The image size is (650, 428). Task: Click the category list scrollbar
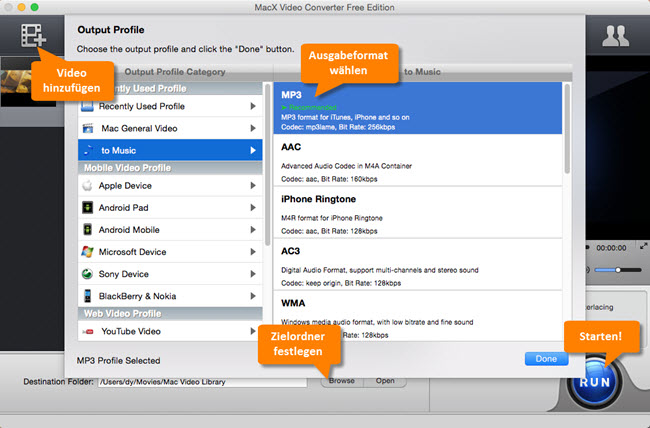[x=267, y=164]
